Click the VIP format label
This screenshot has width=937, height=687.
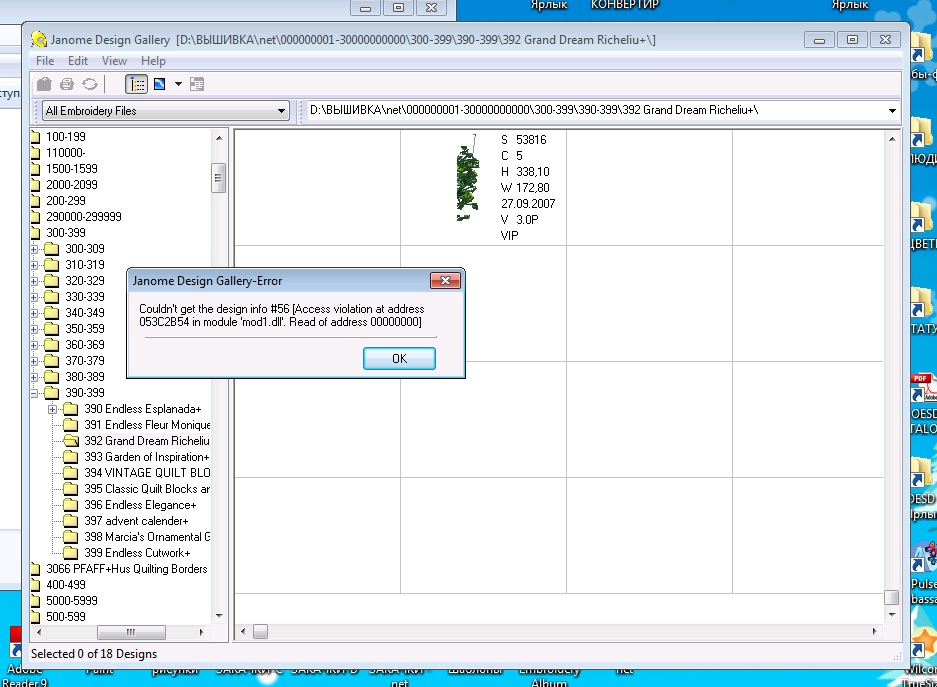[x=509, y=235]
